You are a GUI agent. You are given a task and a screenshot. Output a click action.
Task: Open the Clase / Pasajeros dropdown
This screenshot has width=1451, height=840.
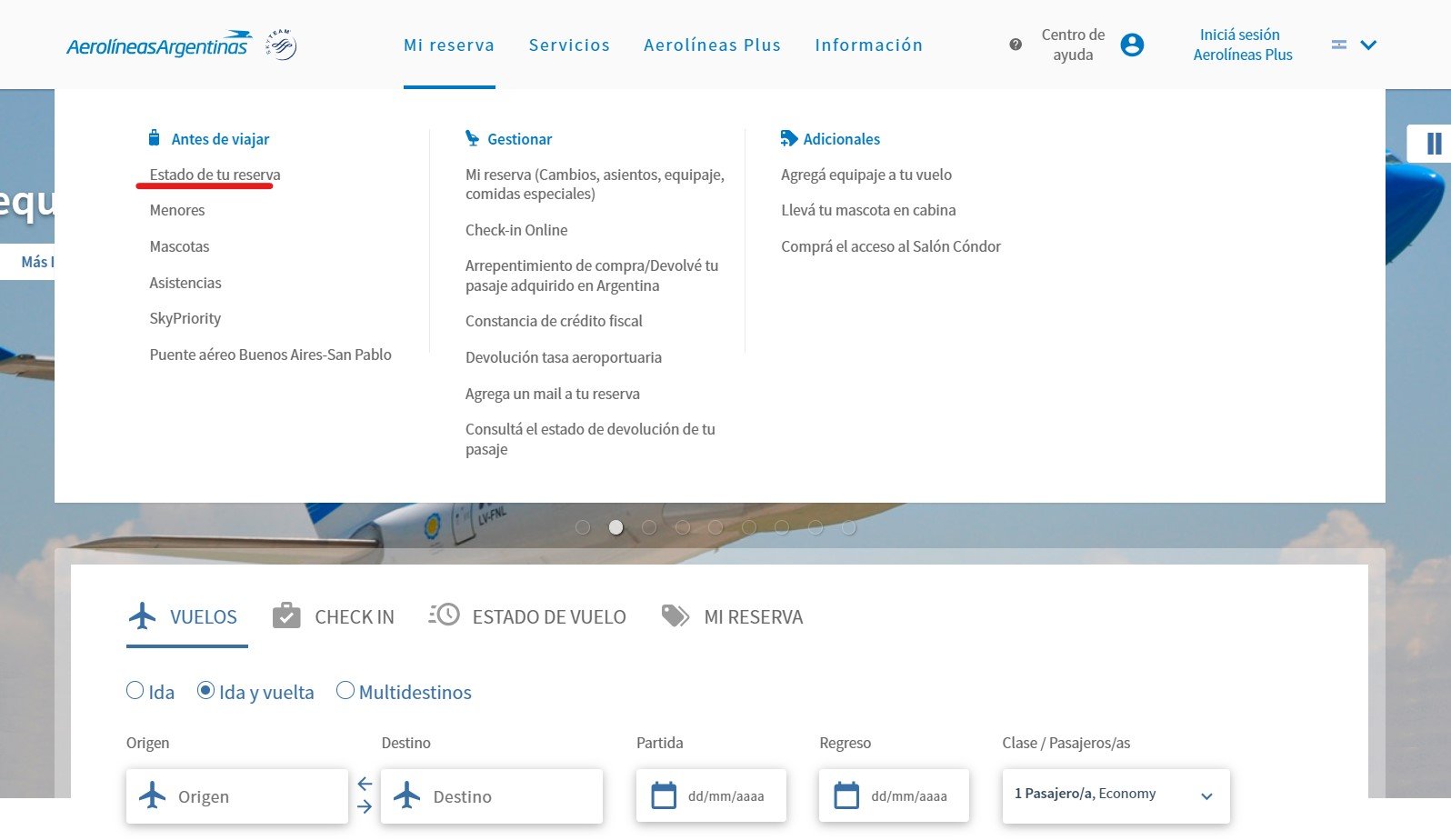coord(1116,795)
